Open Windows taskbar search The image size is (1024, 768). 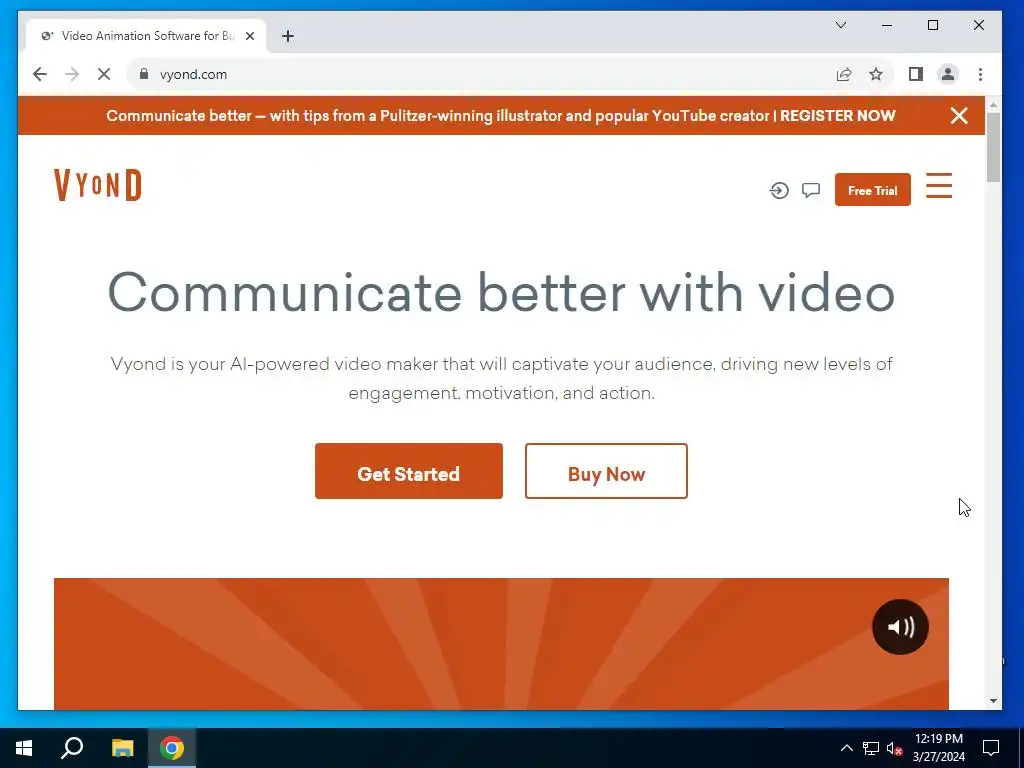click(72, 748)
